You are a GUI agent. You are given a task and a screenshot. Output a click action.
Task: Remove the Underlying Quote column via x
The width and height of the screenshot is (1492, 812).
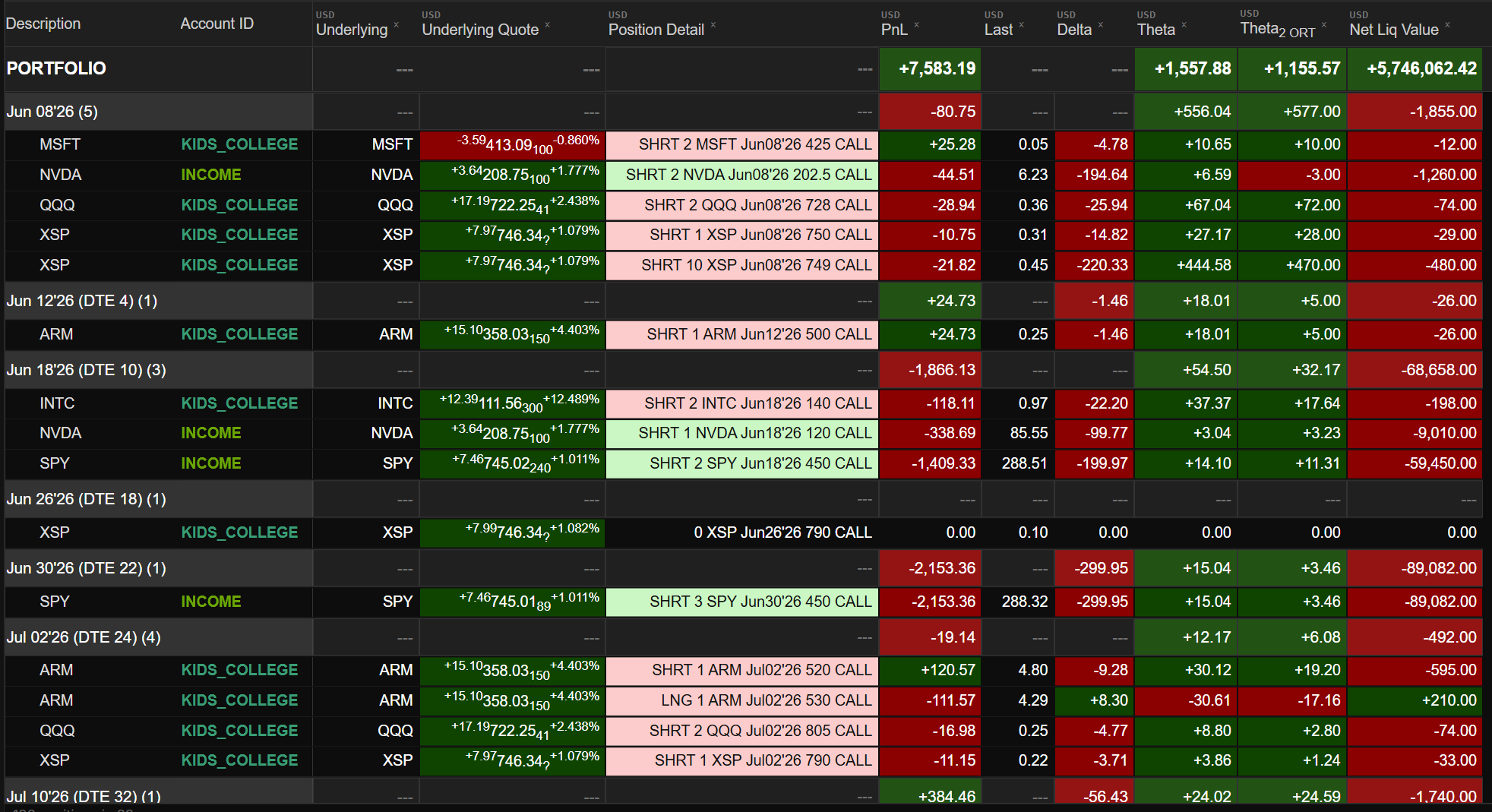tap(547, 25)
